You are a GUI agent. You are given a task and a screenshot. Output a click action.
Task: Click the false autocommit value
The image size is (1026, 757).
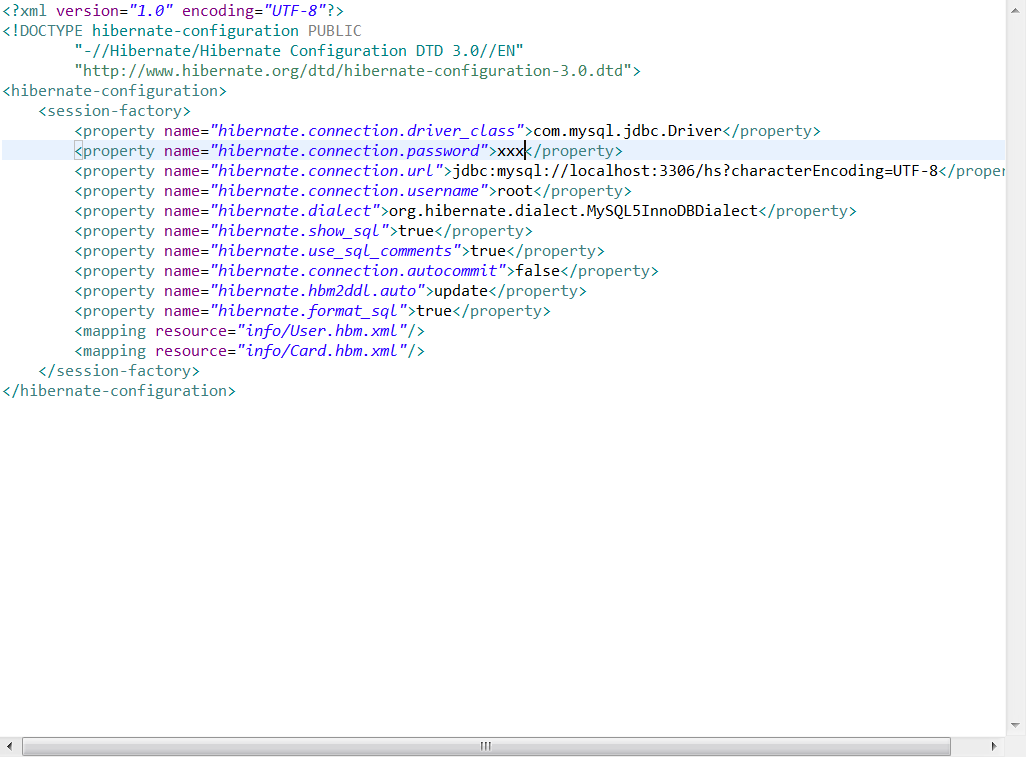click(538, 271)
